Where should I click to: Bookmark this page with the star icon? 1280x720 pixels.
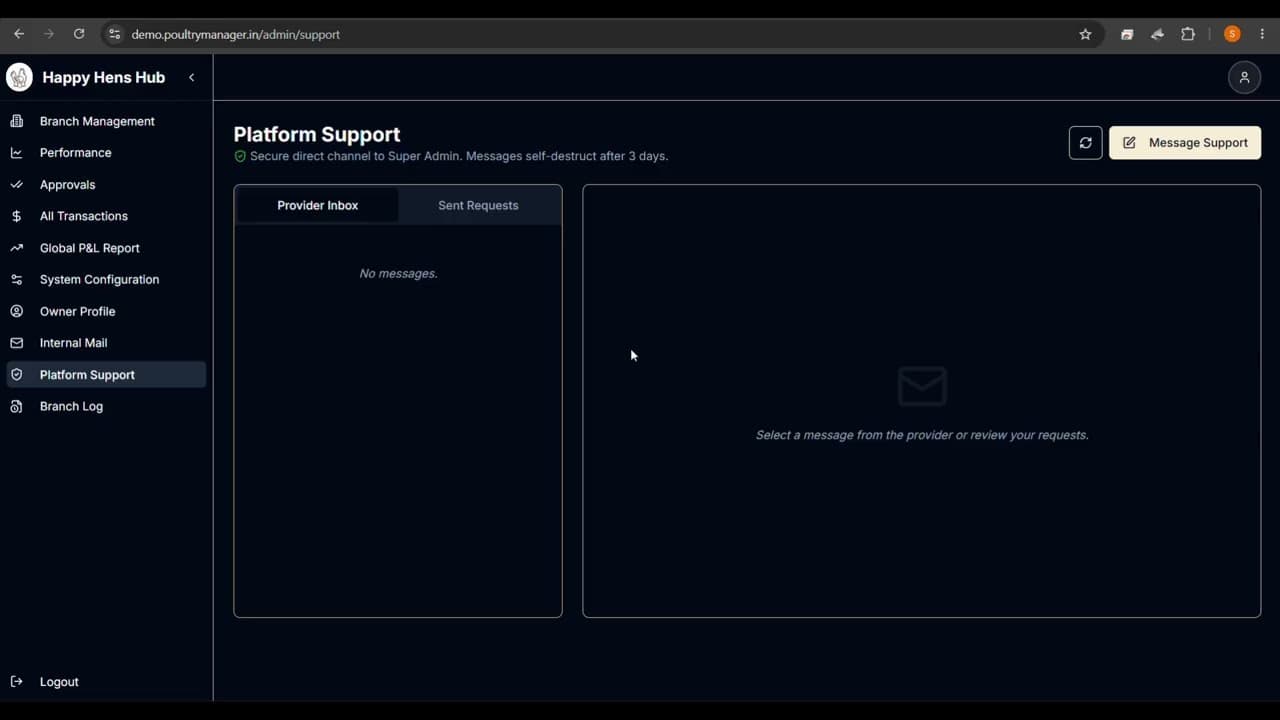[1085, 34]
